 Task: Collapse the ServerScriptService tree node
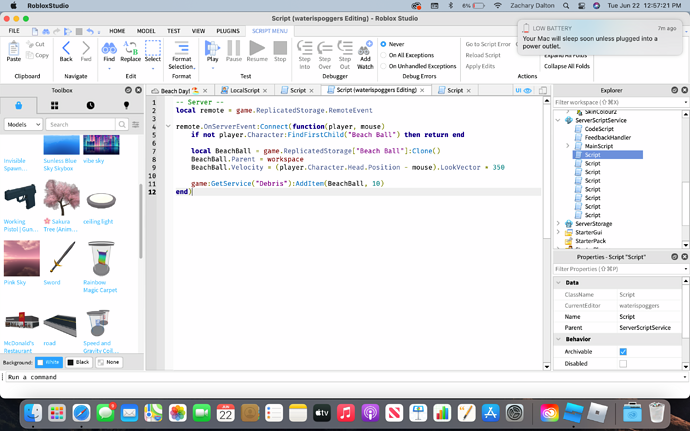[558, 120]
